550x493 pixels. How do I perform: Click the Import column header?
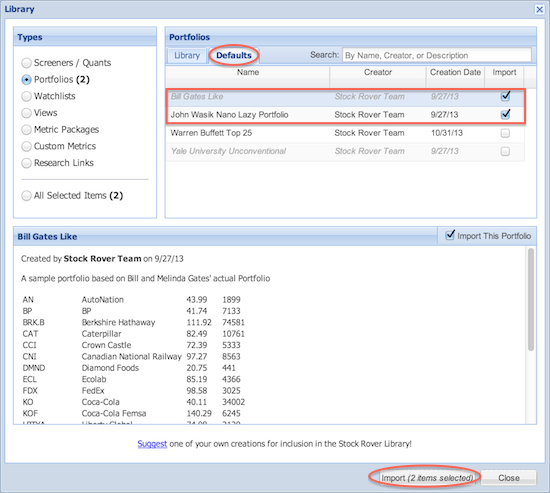pos(504,76)
